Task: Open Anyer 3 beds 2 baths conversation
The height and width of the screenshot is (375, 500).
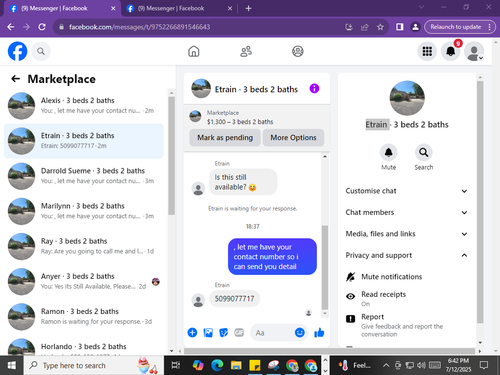Action: [x=84, y=282]
